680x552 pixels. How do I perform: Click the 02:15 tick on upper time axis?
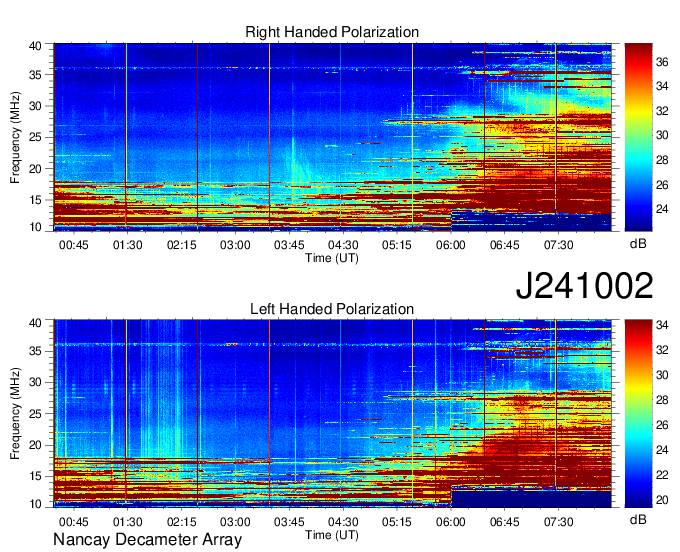click(182, 245)
